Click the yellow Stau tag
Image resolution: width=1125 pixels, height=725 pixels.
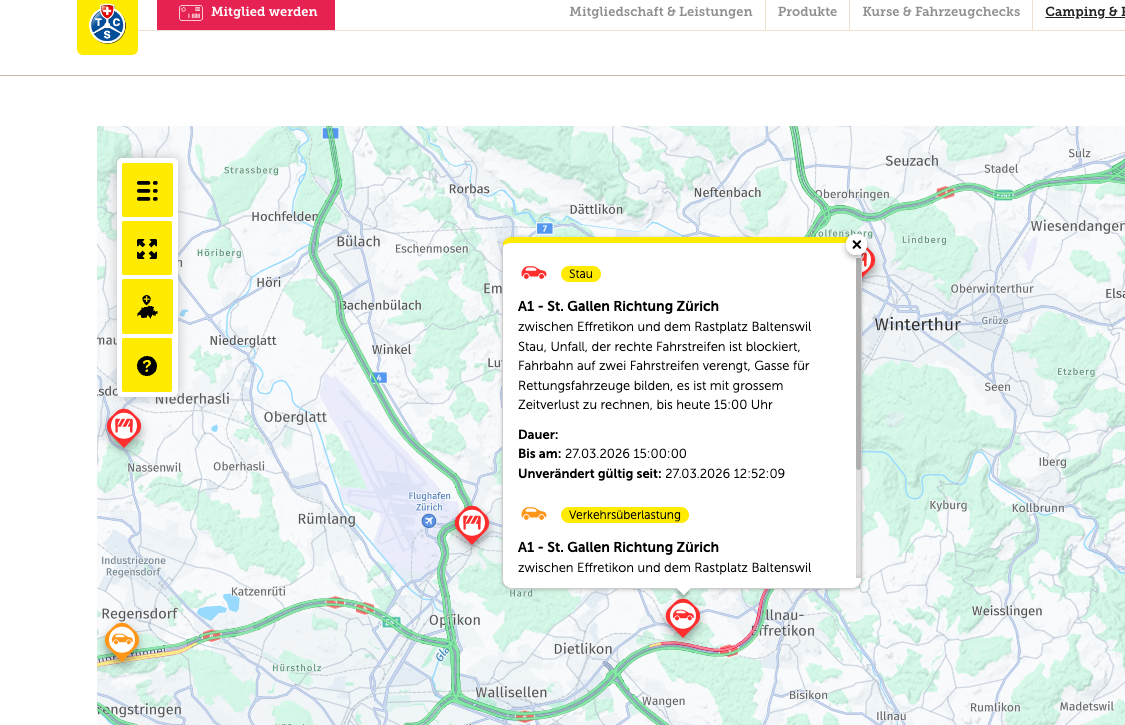[581, 274]
